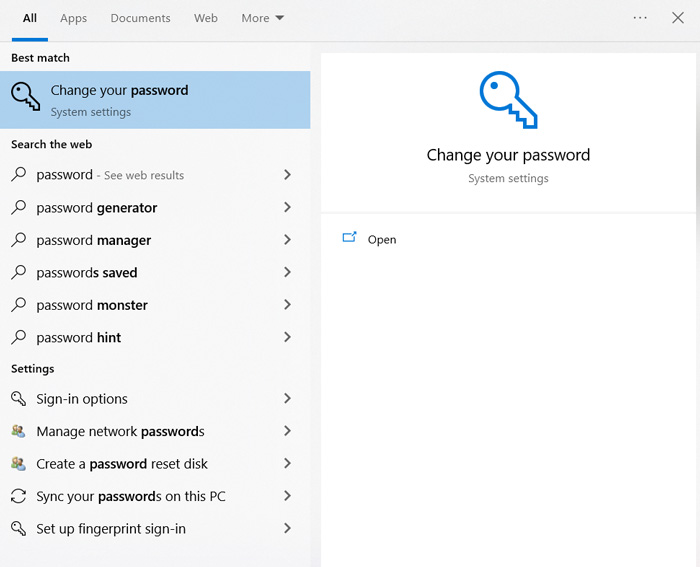The height and width of the screenshot is (567, 700).
Task: Open the Change your password settings
Action: [x=155, y=100]
